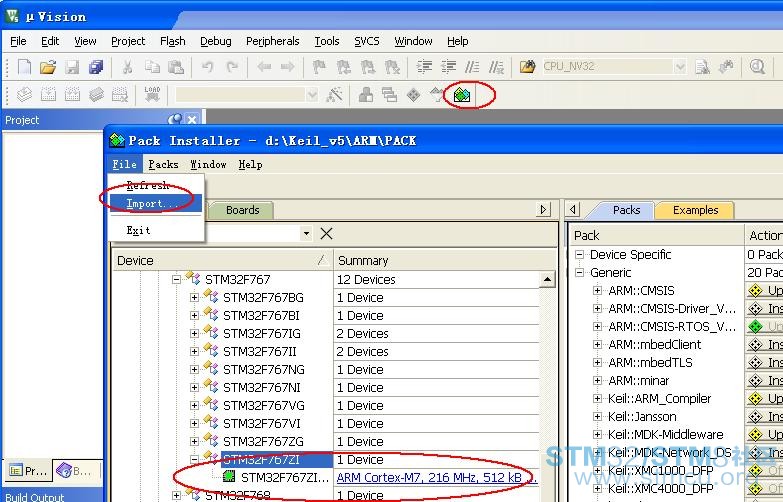
Task: Collapse the Device Specific packs group
Action: click(579, 255)
